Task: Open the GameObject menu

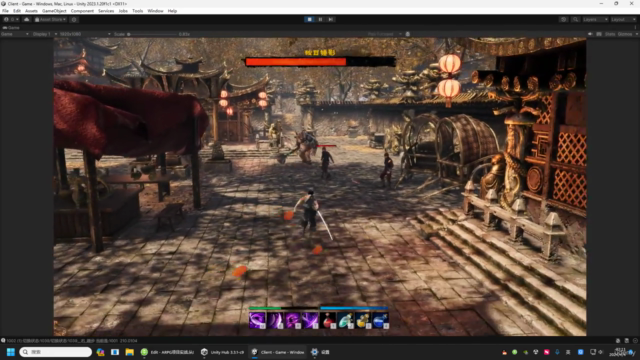Action: pyautogui.click(x=54, y=11)
